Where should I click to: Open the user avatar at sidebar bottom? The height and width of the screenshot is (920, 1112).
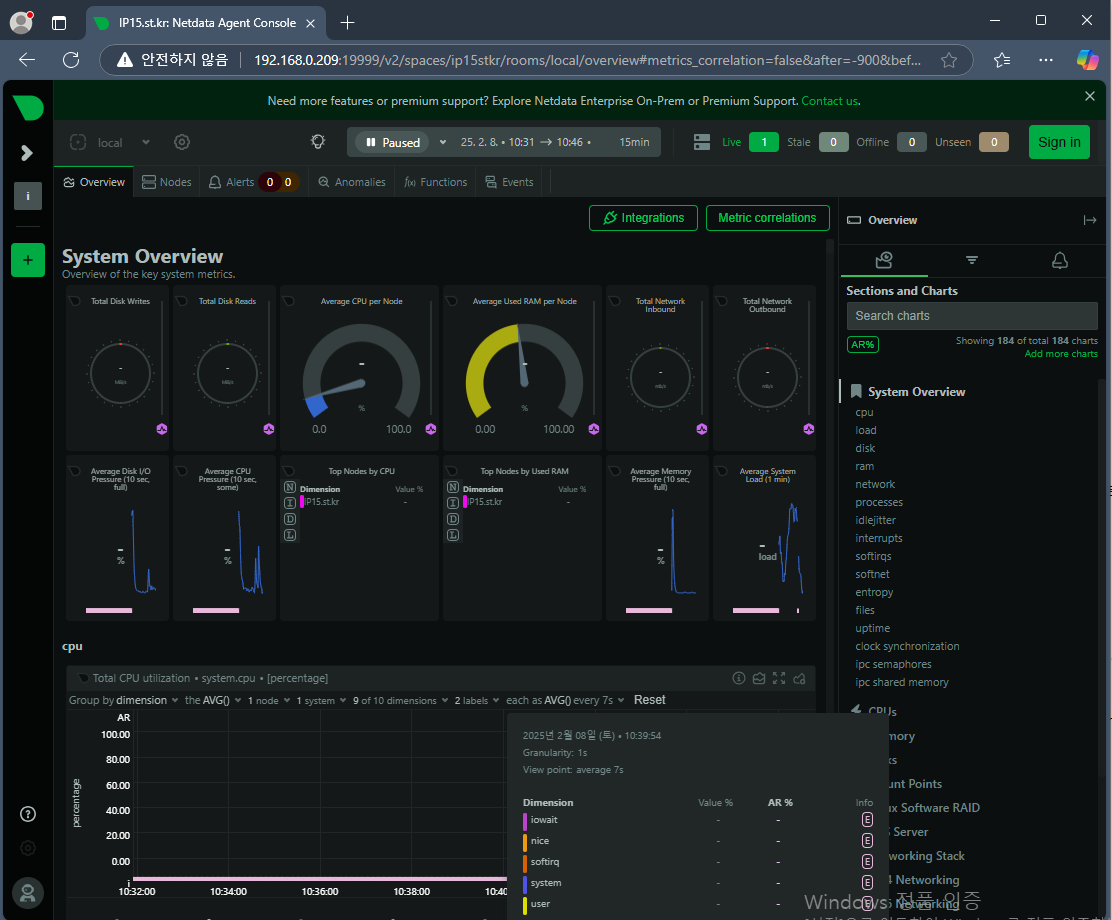tap(28, 893)
